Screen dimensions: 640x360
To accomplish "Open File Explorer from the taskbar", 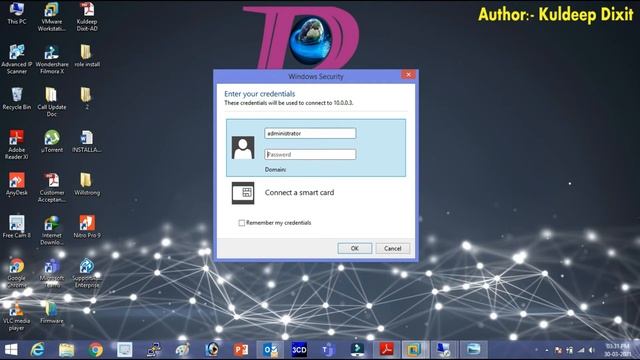I will [x=67, y=350].
